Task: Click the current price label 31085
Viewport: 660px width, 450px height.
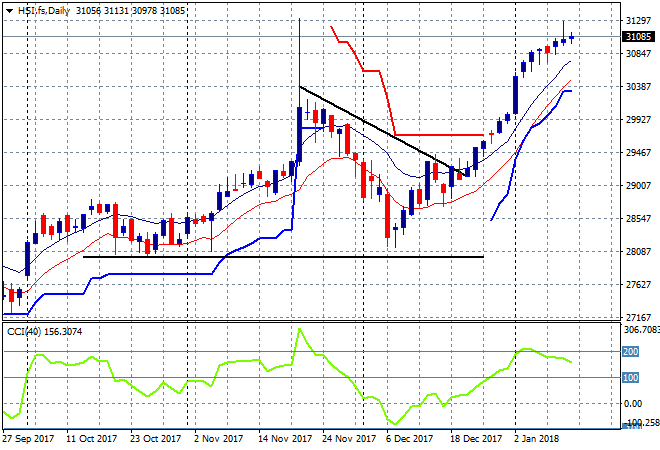Action: (638, 37)
